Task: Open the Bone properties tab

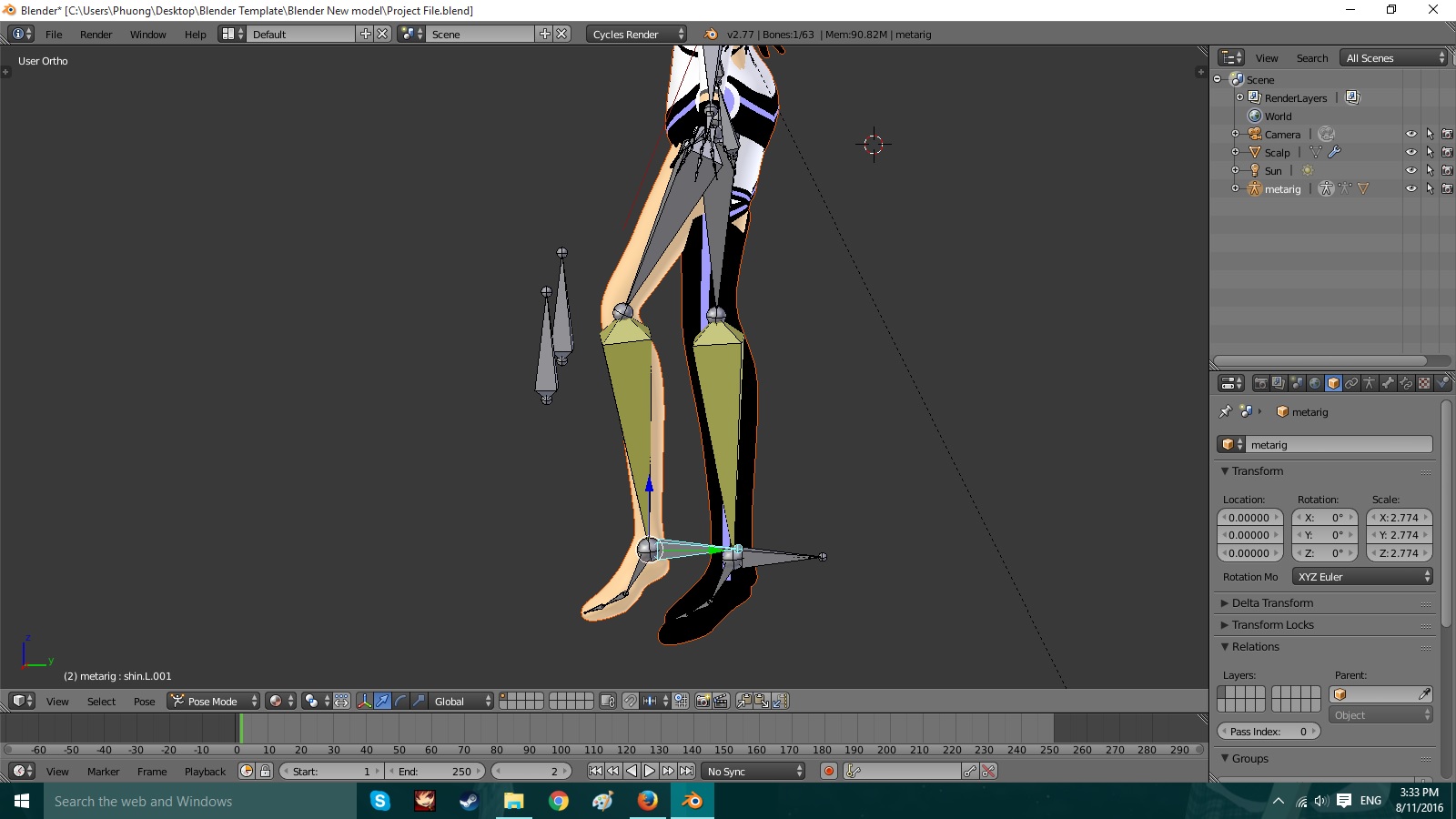Action: [1387, 383]
